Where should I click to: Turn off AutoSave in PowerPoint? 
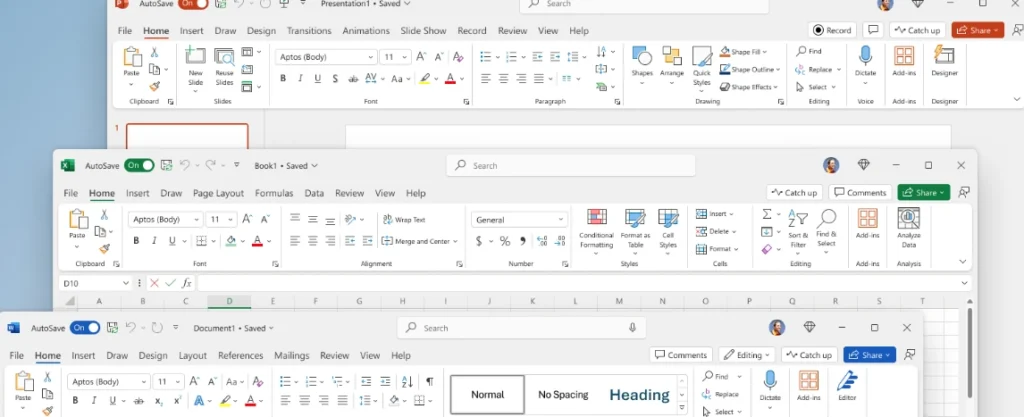click(193, 4)
